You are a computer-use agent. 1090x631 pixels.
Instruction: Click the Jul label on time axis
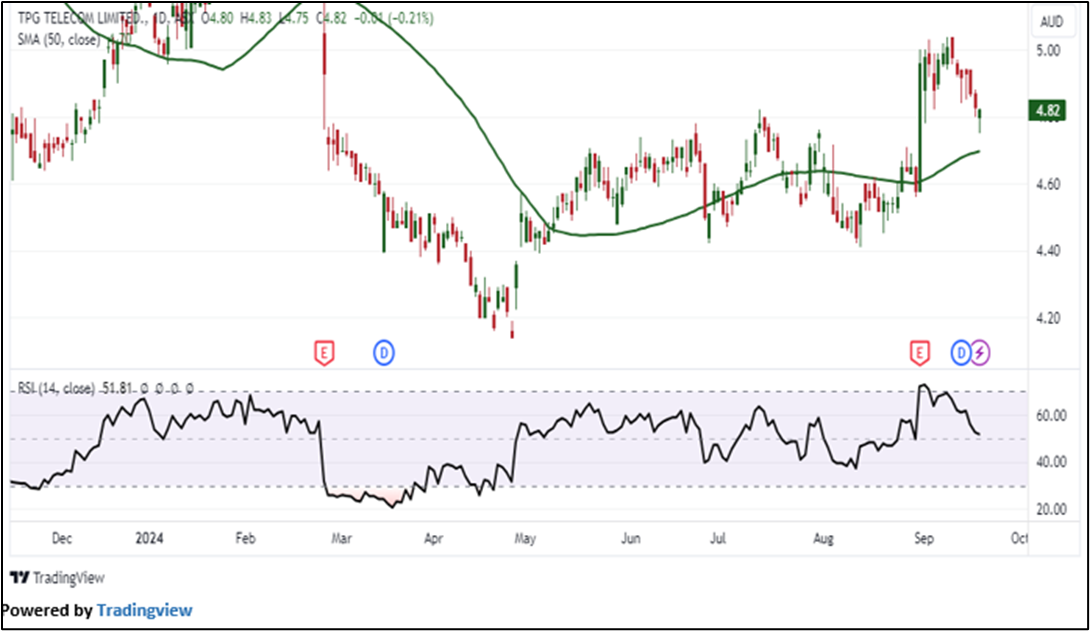tap(718, 539)
